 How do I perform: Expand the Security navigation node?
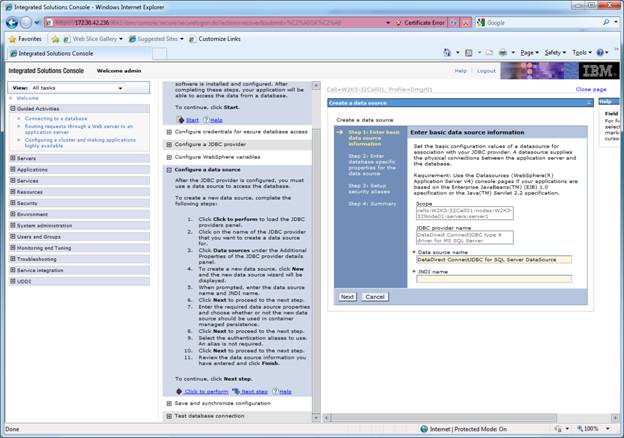(x=13, y=202)
